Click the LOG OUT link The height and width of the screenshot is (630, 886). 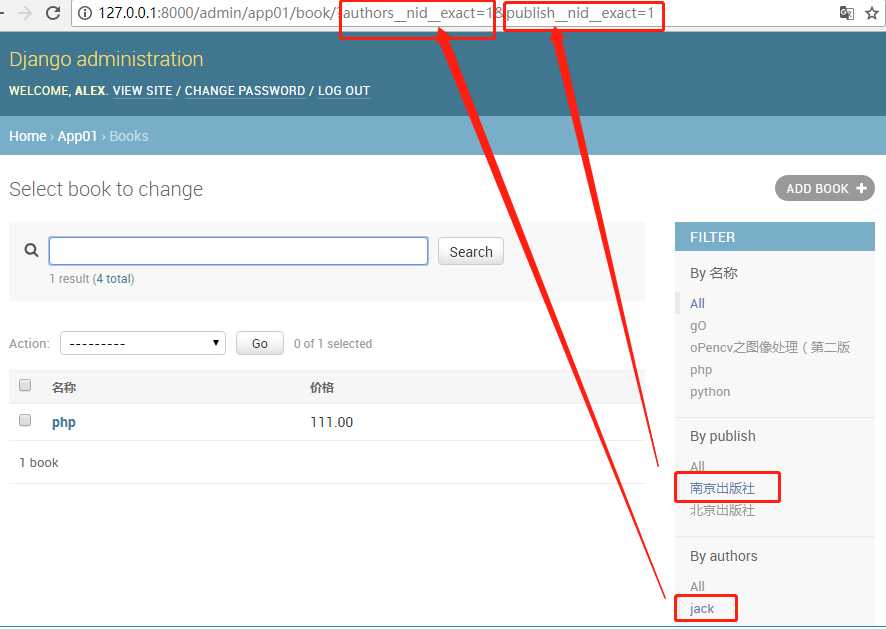344,90
